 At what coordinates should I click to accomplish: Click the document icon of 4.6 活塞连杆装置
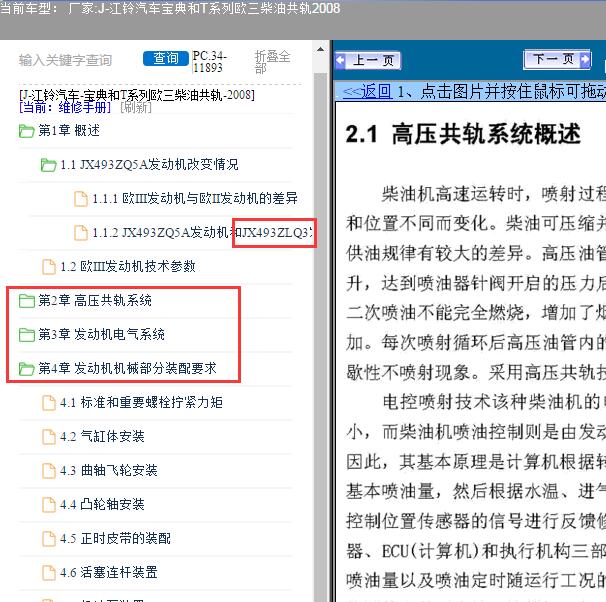(x=49, y=573)
